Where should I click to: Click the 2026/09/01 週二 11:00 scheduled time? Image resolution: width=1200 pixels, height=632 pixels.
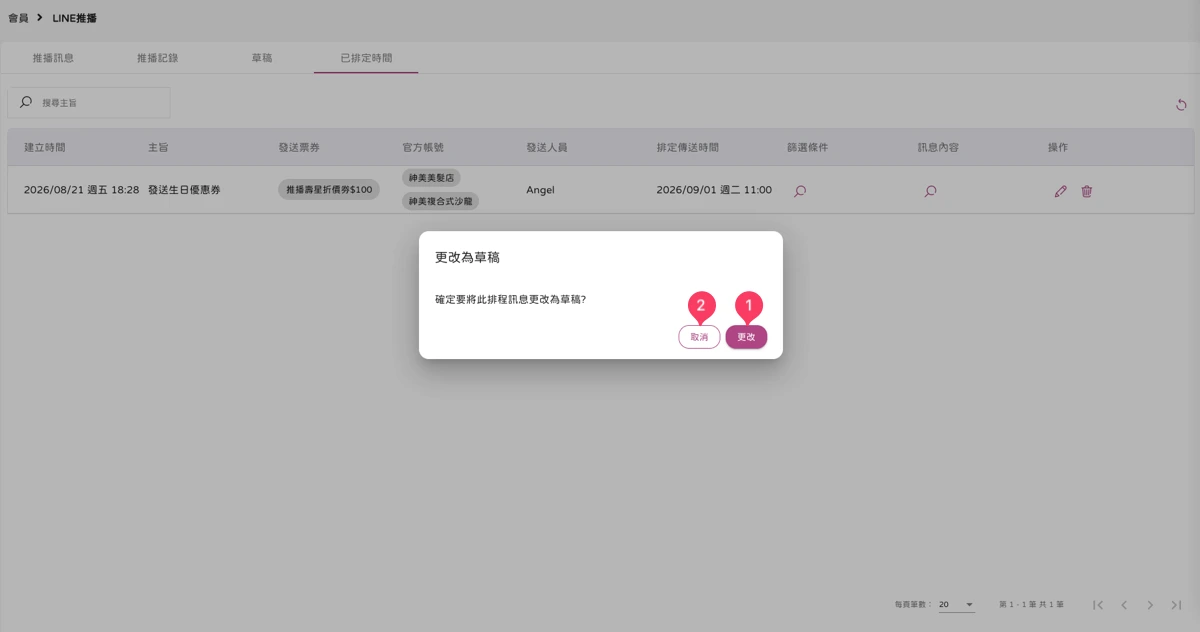[714, 190]
